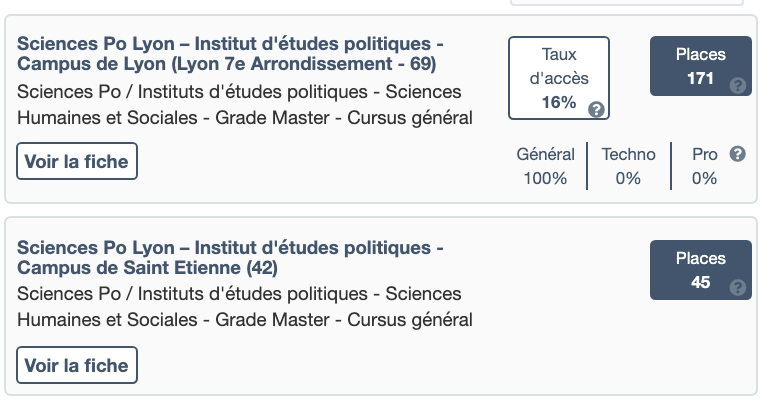The height and width of the screenshot is (416, 760).
Task: Click the Pro 0% statistic
Action: pyautogui.click(x=704, y=166)
